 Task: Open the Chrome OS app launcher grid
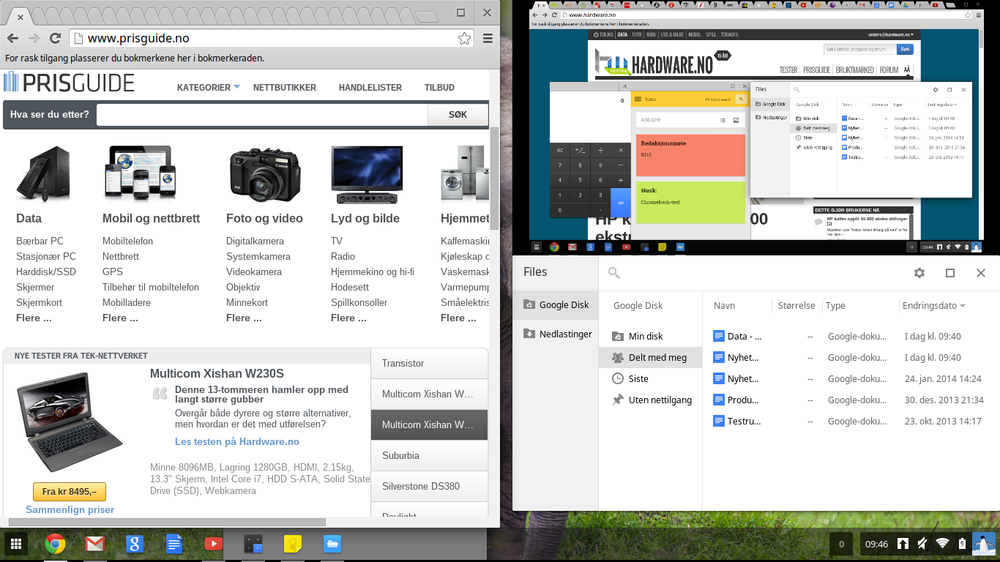pos(16,544)
